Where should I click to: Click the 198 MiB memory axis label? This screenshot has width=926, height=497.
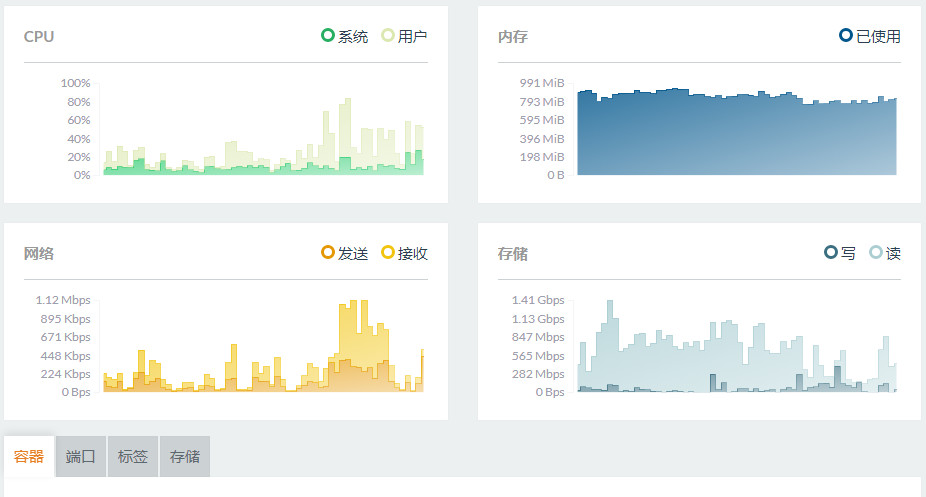click(542, 157)
